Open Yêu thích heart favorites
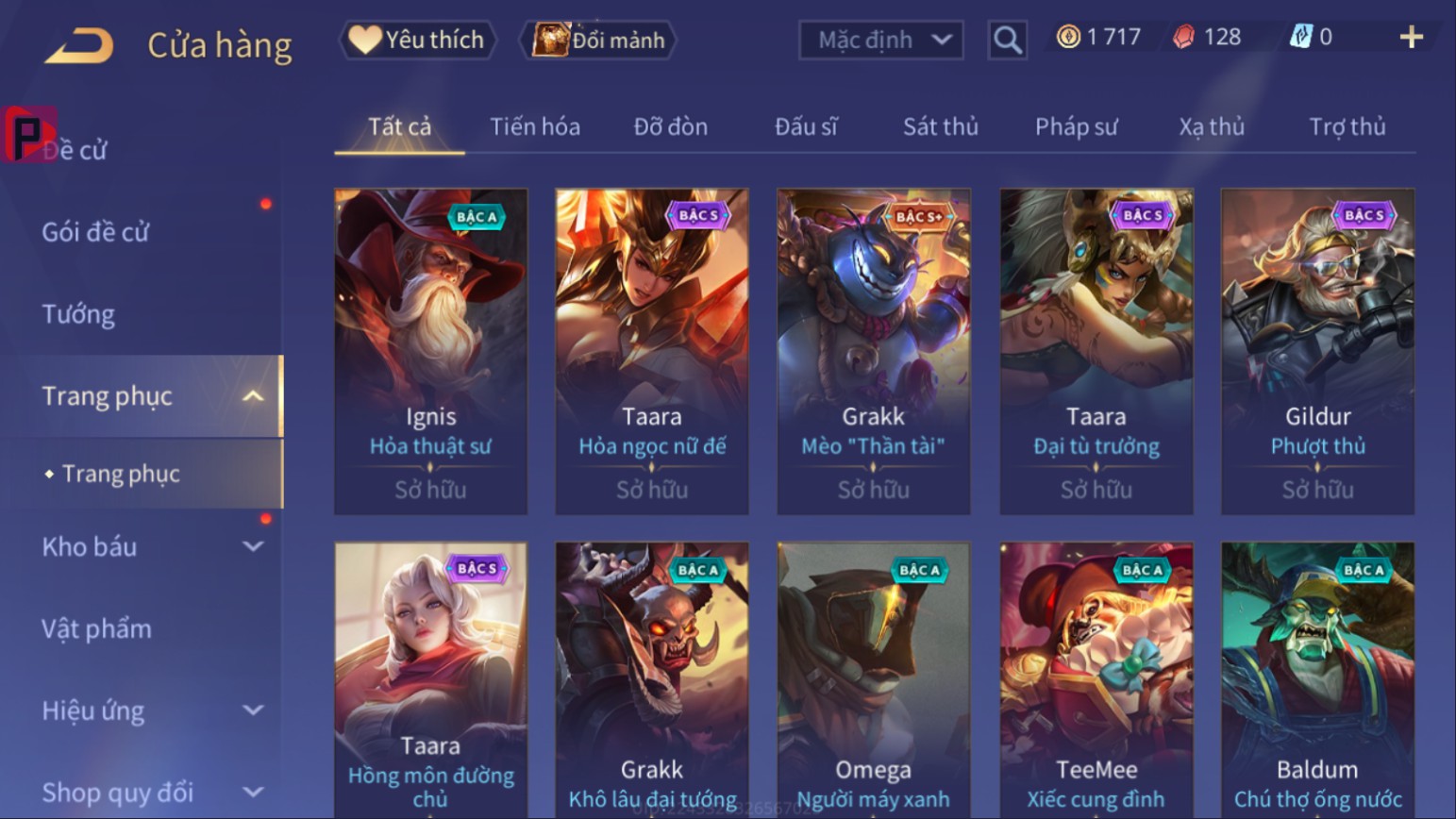This screenshot has width=1456, height=819. pos(417,40)
